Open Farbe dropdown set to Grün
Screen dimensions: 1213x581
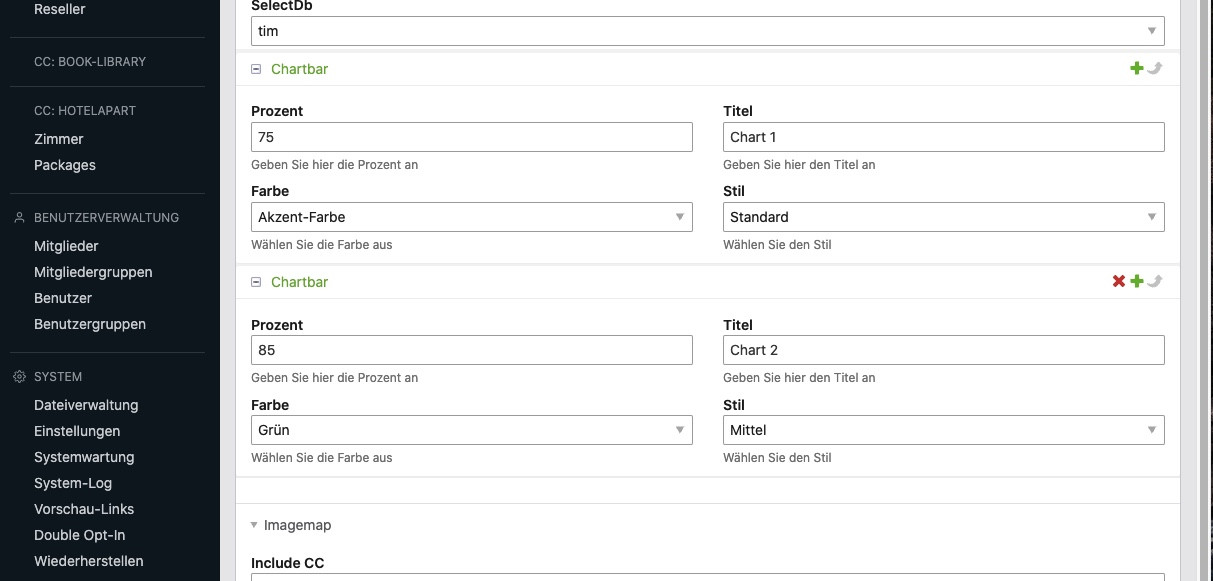click(471, 430)
